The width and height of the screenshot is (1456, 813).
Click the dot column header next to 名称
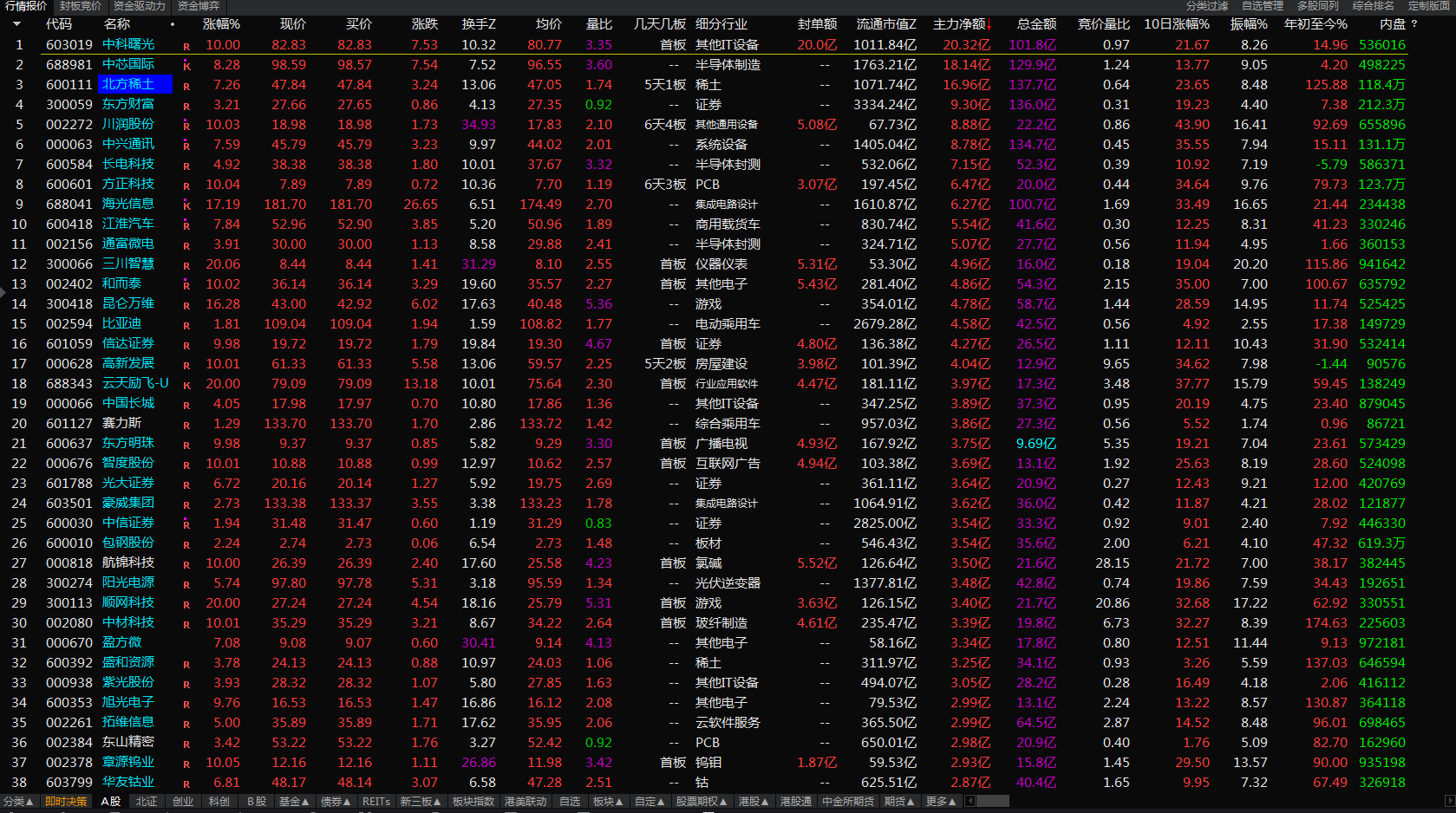coord(173,24)
